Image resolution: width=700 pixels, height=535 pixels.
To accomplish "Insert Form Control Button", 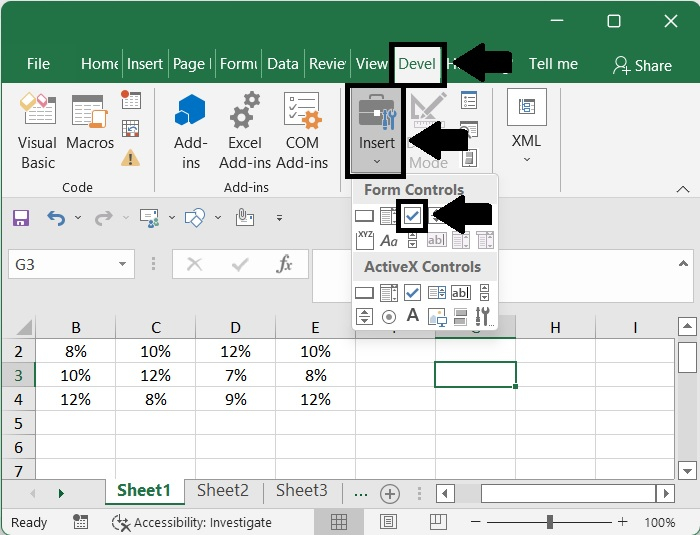I will 364,216.
